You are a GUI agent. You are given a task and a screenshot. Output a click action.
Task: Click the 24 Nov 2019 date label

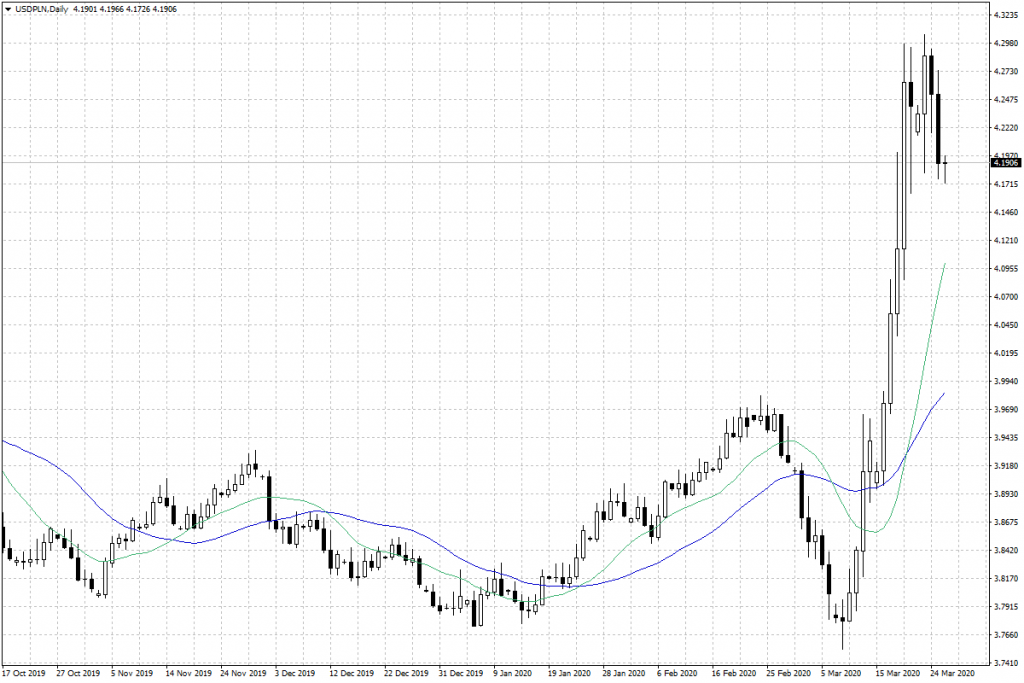[243, 673]
